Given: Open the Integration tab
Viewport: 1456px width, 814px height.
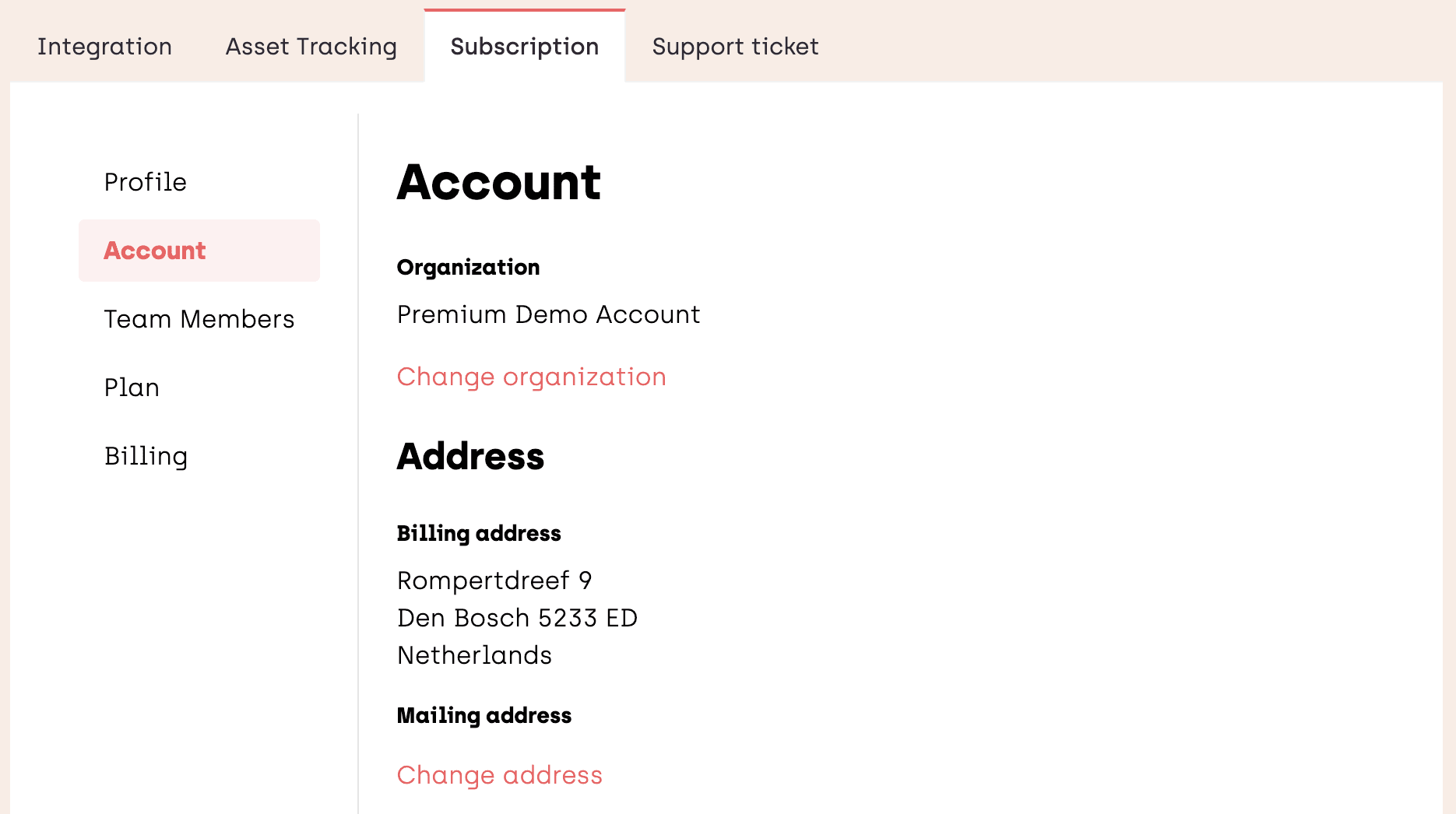Looking at the screenshot, I should point(104,47).
